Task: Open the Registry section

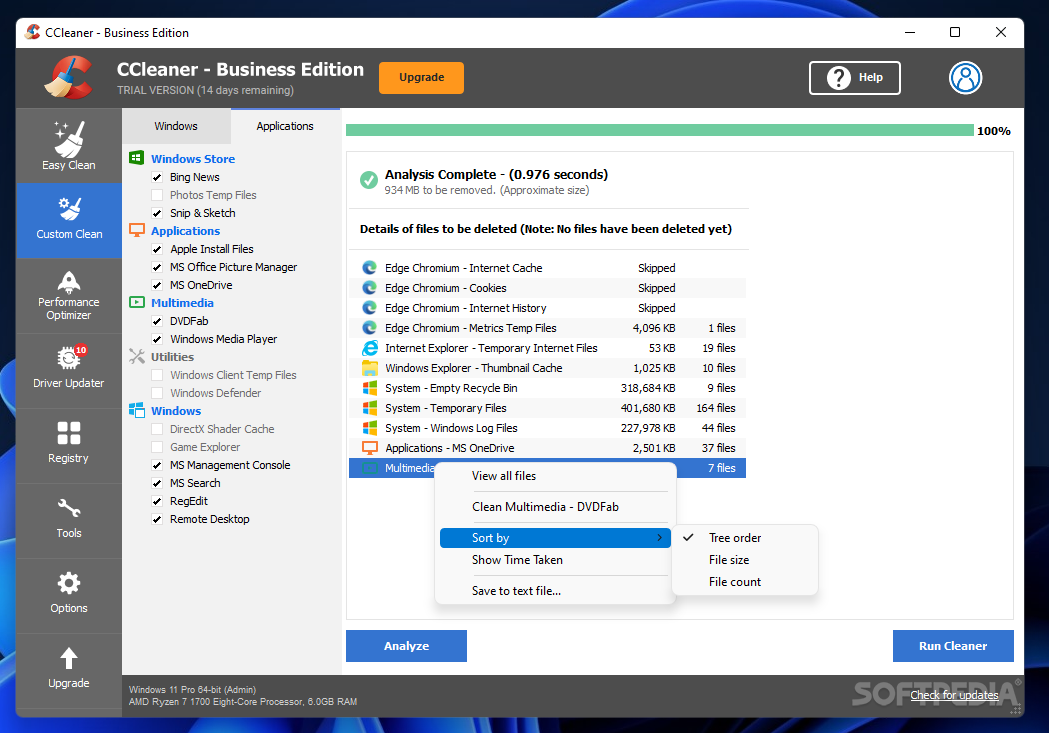Action: (x=69, y=445)
